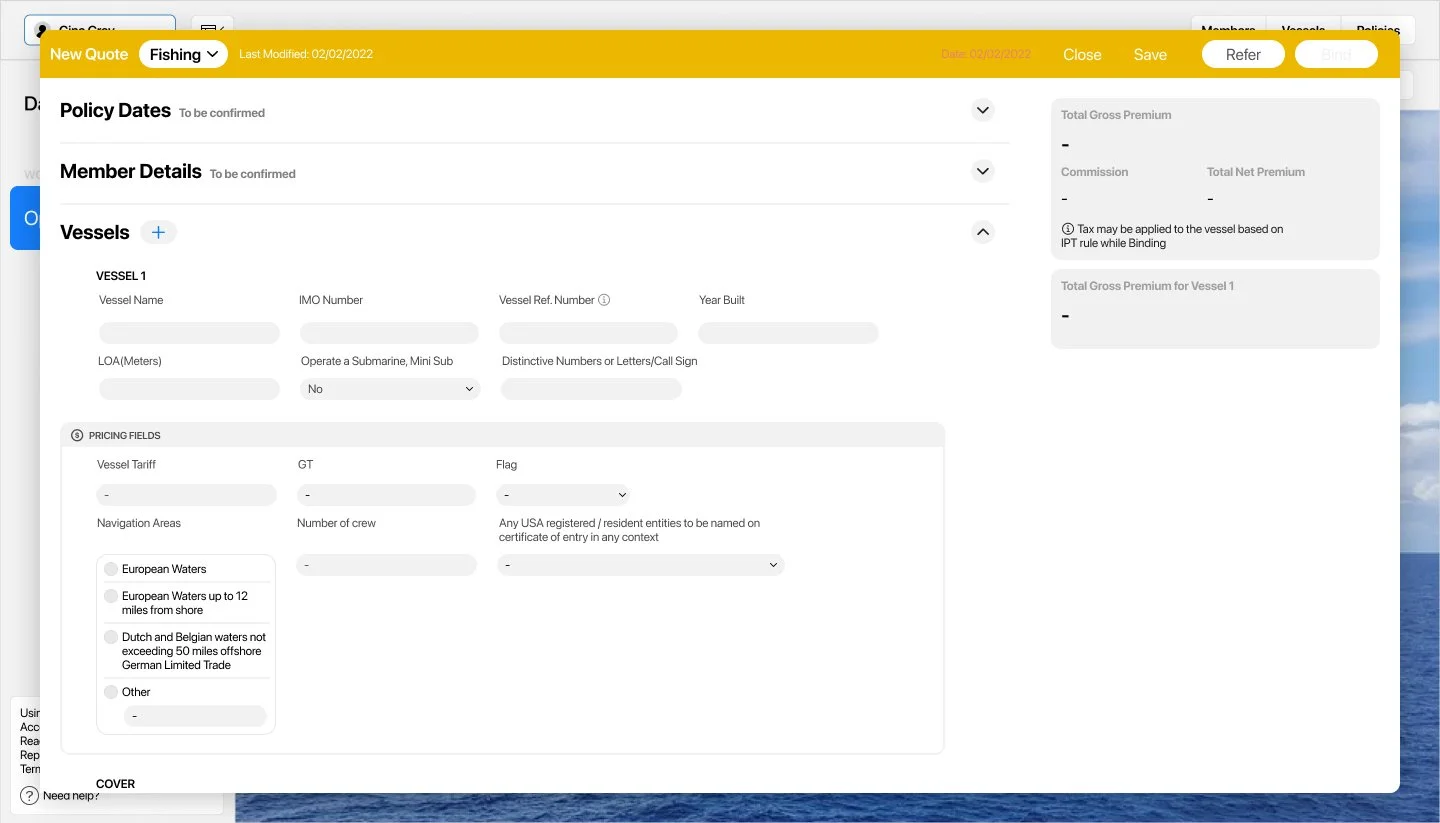The height and width of the screenshot is (823, 1440).
Task: Click the LOA(Meters) input field
Action: [x=189, y=389]
